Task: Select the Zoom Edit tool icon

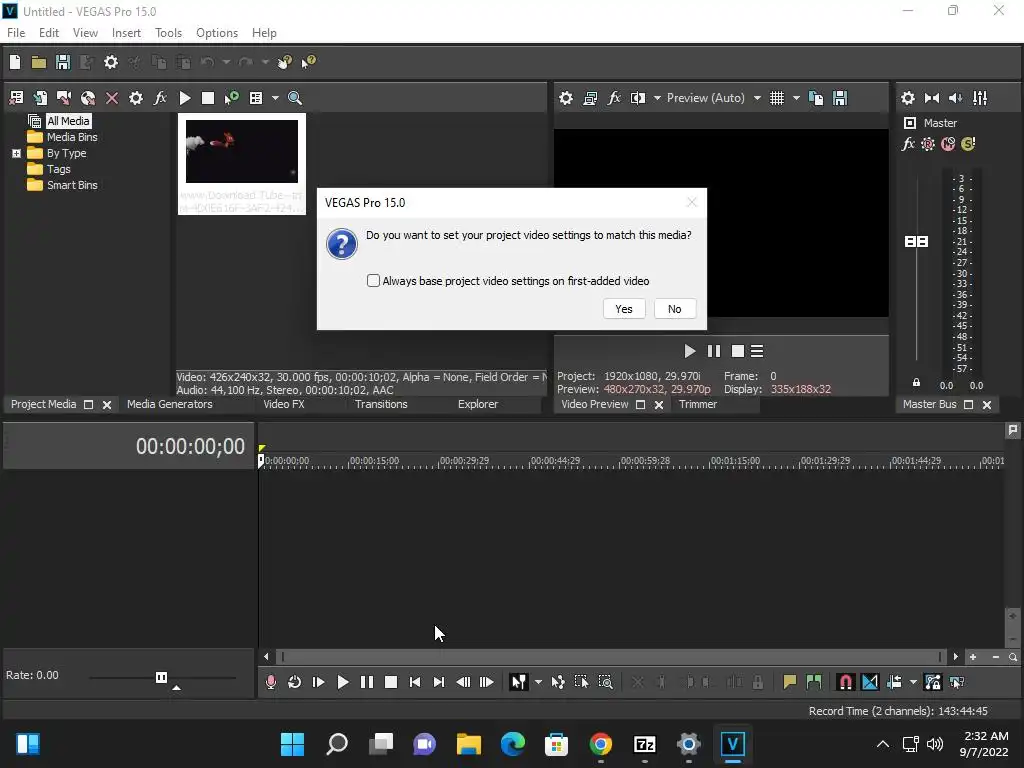Action: 605,682
